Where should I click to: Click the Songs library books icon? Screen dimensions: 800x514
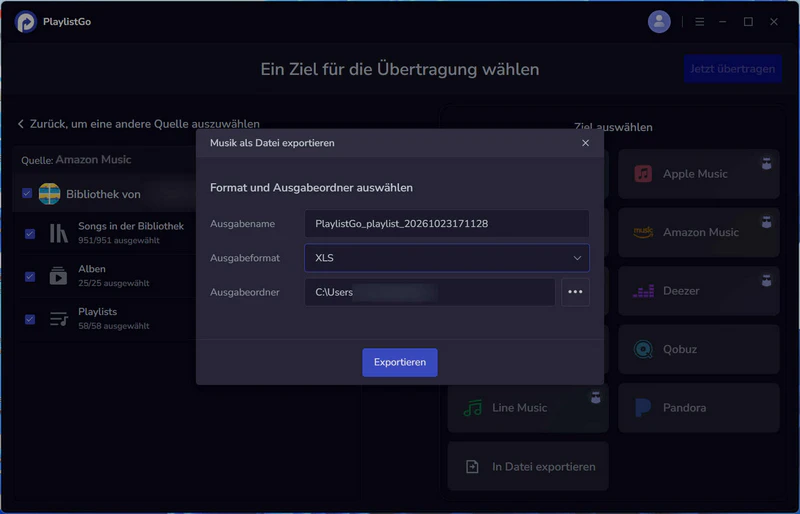pyautogui.click(x=59, y=233)
